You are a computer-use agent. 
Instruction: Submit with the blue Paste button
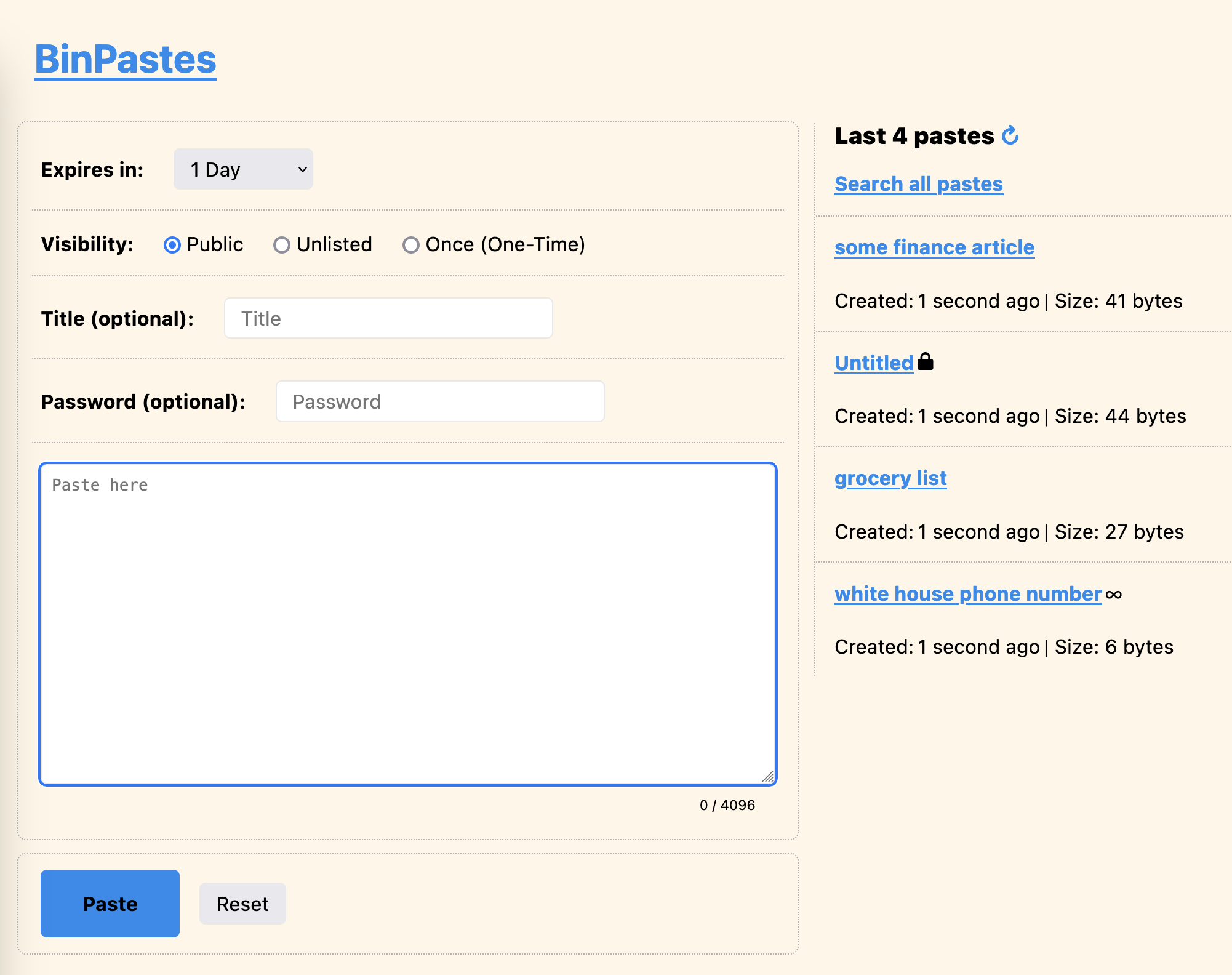point(110,904)
